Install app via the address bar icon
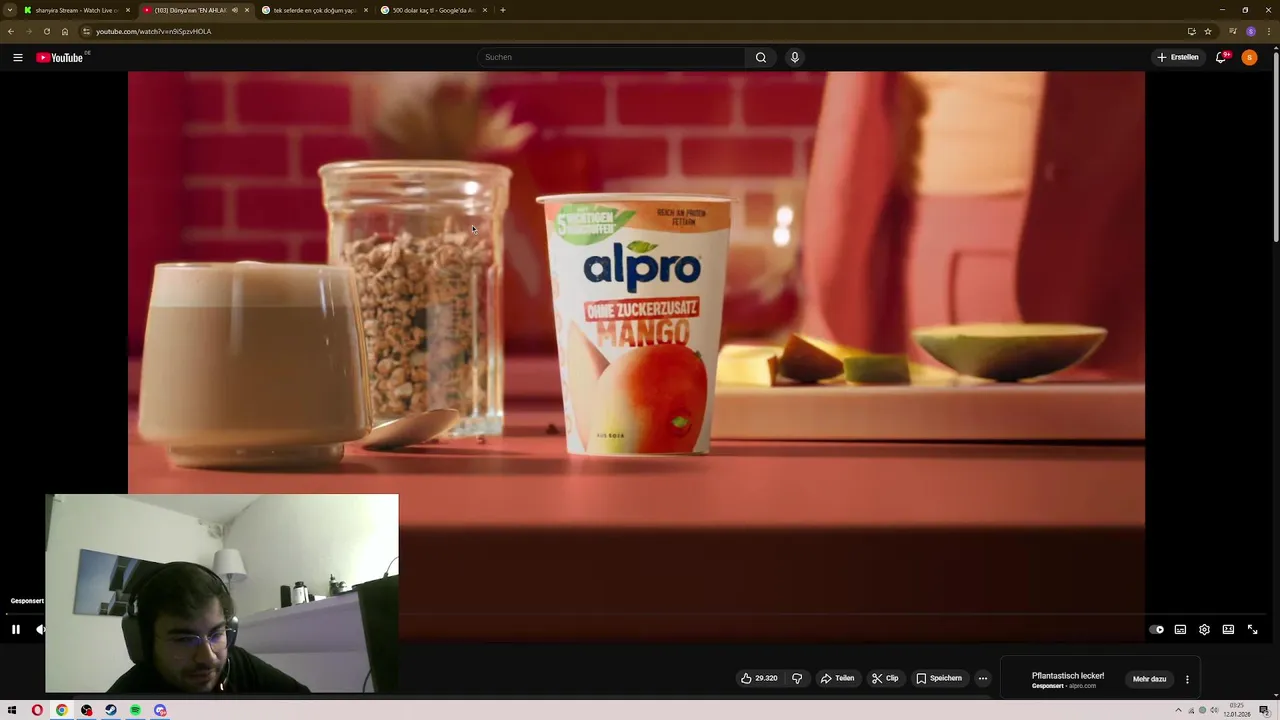The width and height of the screenshot is (1280, 720). (x=1191, y=31)
